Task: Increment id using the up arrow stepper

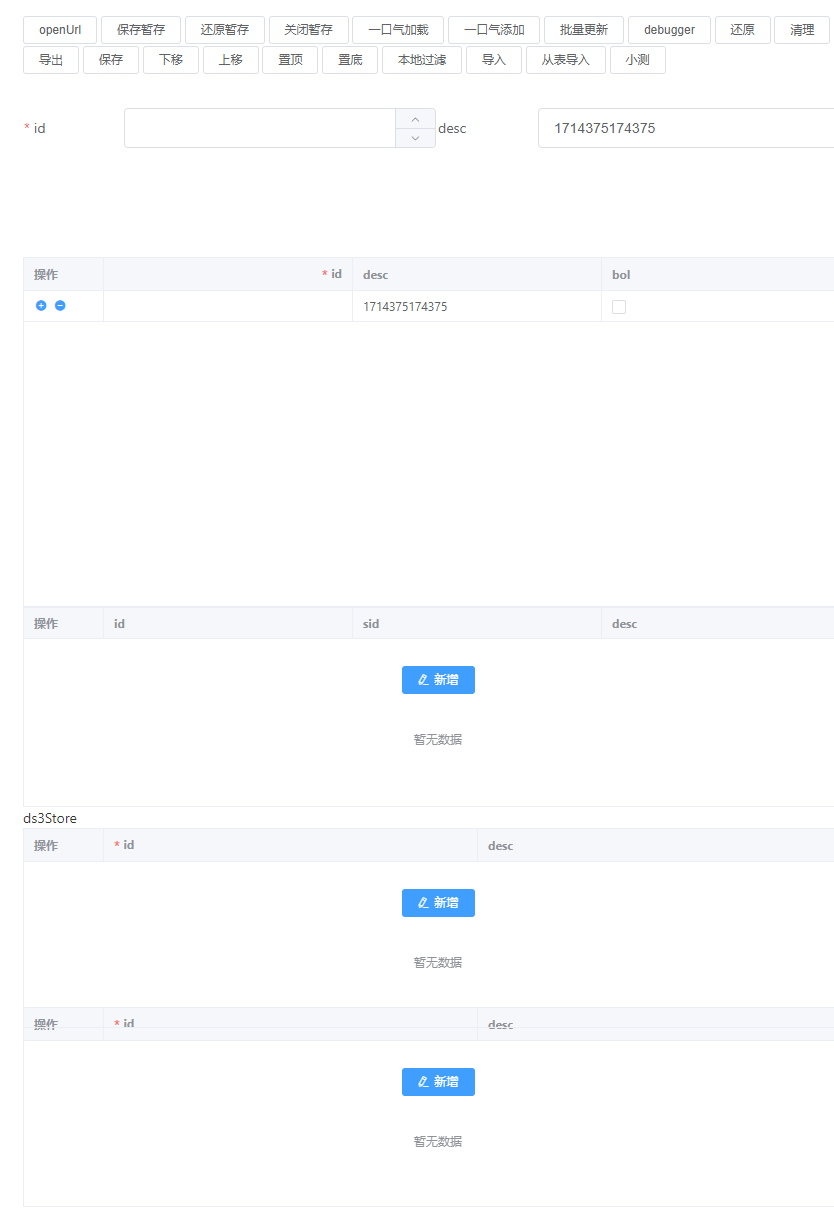Action: (415, 119)
